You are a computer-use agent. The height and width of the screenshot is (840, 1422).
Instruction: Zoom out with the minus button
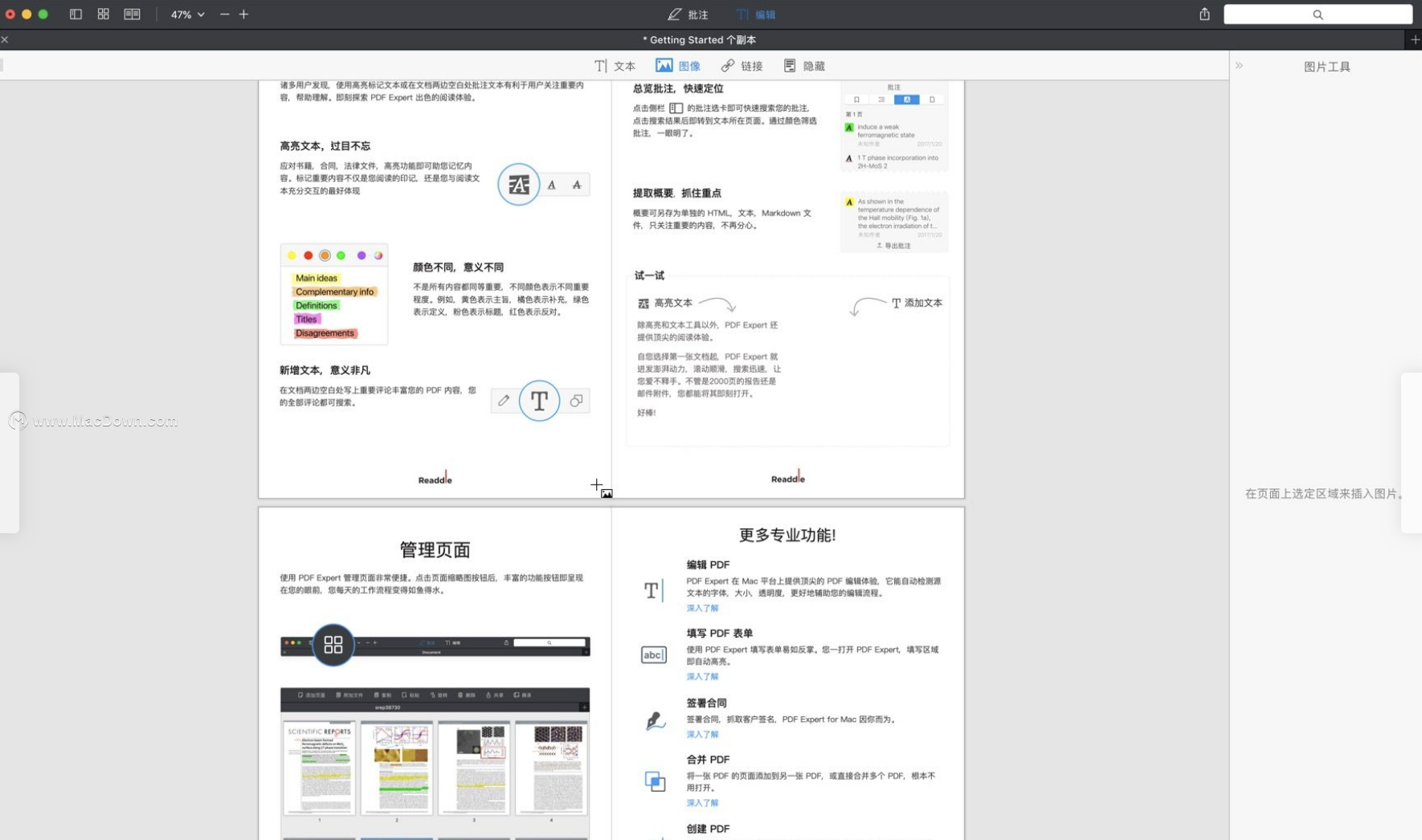coord(224,14)
